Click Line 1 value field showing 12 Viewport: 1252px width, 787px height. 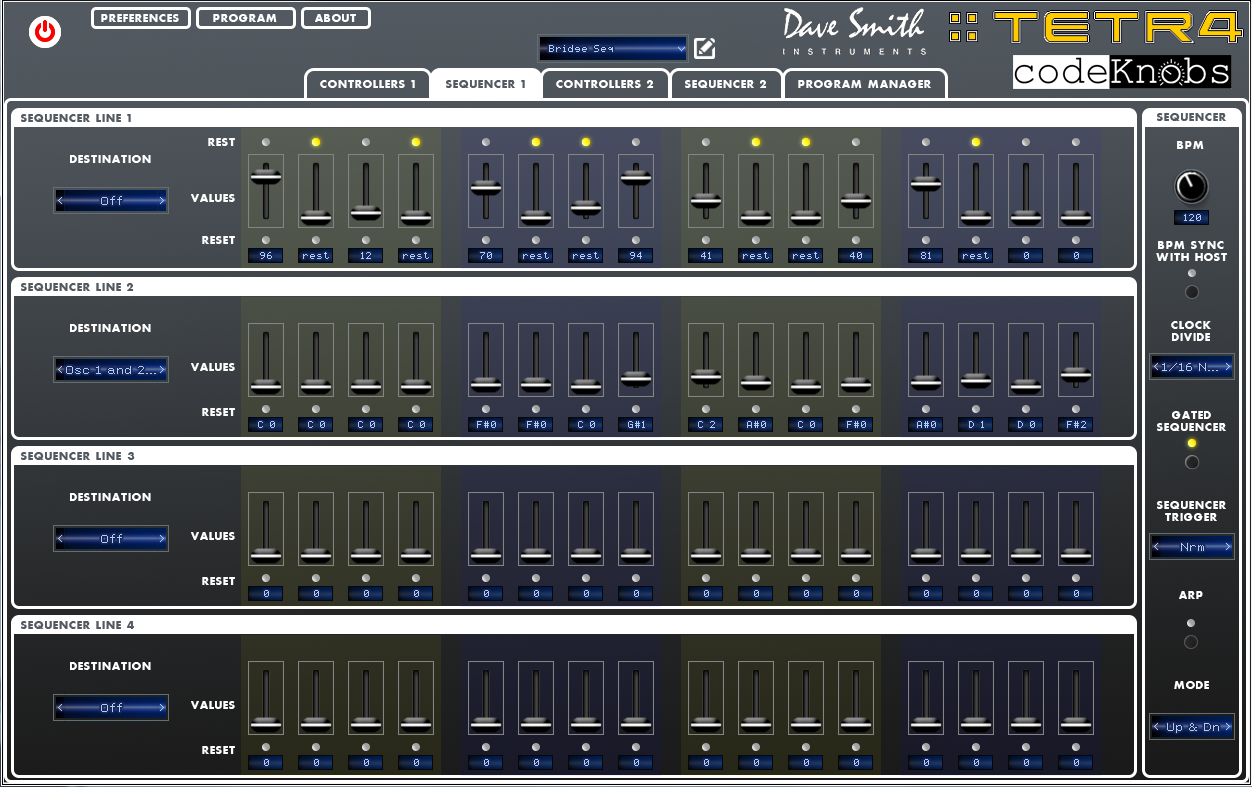point(366,256)
